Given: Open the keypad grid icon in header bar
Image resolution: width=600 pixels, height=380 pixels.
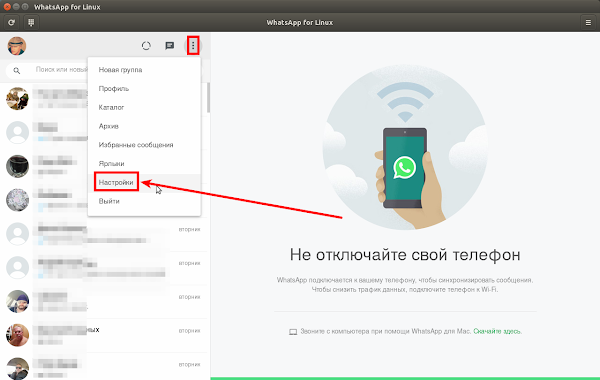Looking at the screenshot, I should click(31, 23).
